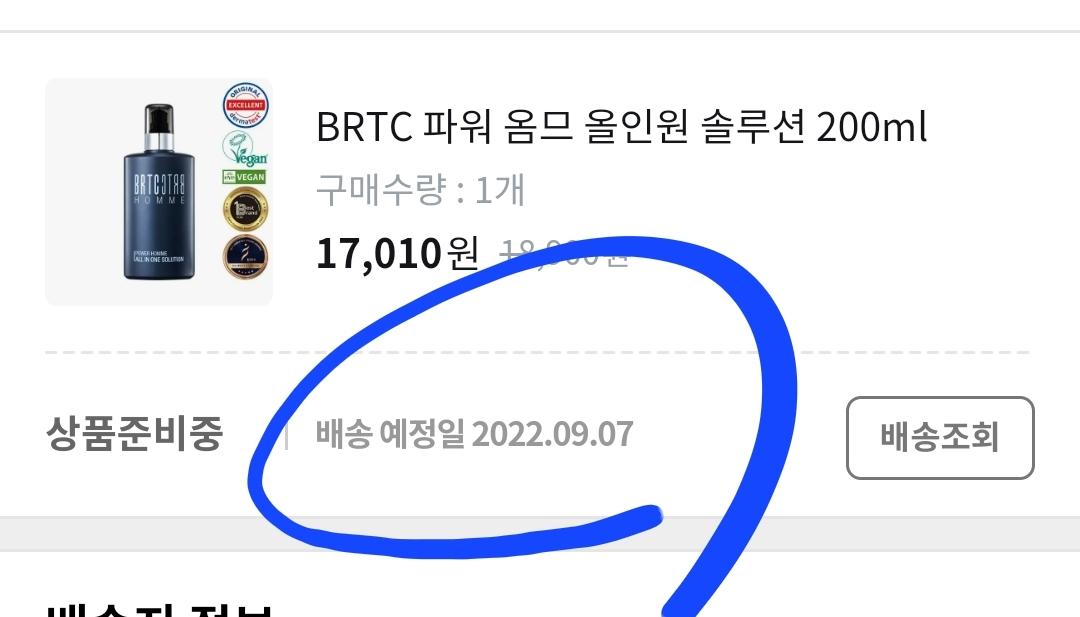Click the vertical separator before 배송 예정일

[x=287, y=436]
